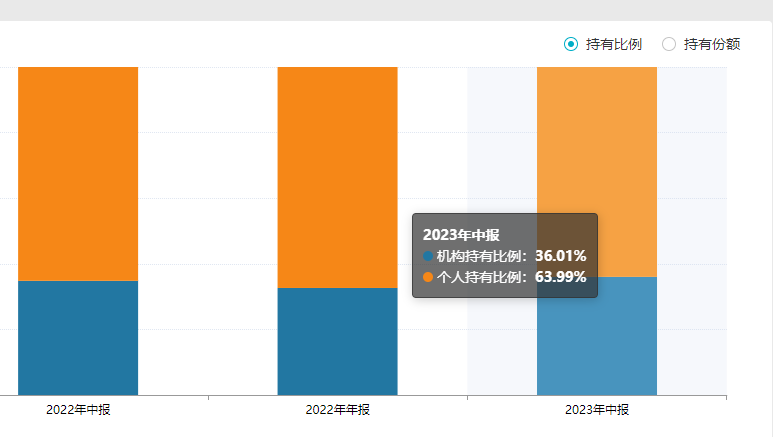Click the 个人持有比例 63.99% tooltip line

(504, 277)
